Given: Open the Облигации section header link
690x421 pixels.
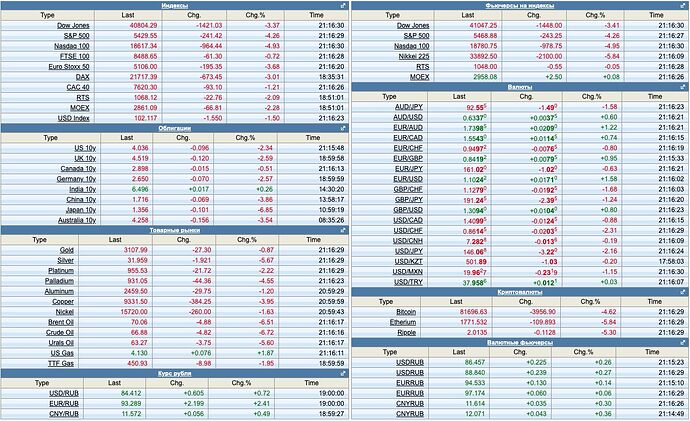Looking at the screenshot, I should click(175, 128).
